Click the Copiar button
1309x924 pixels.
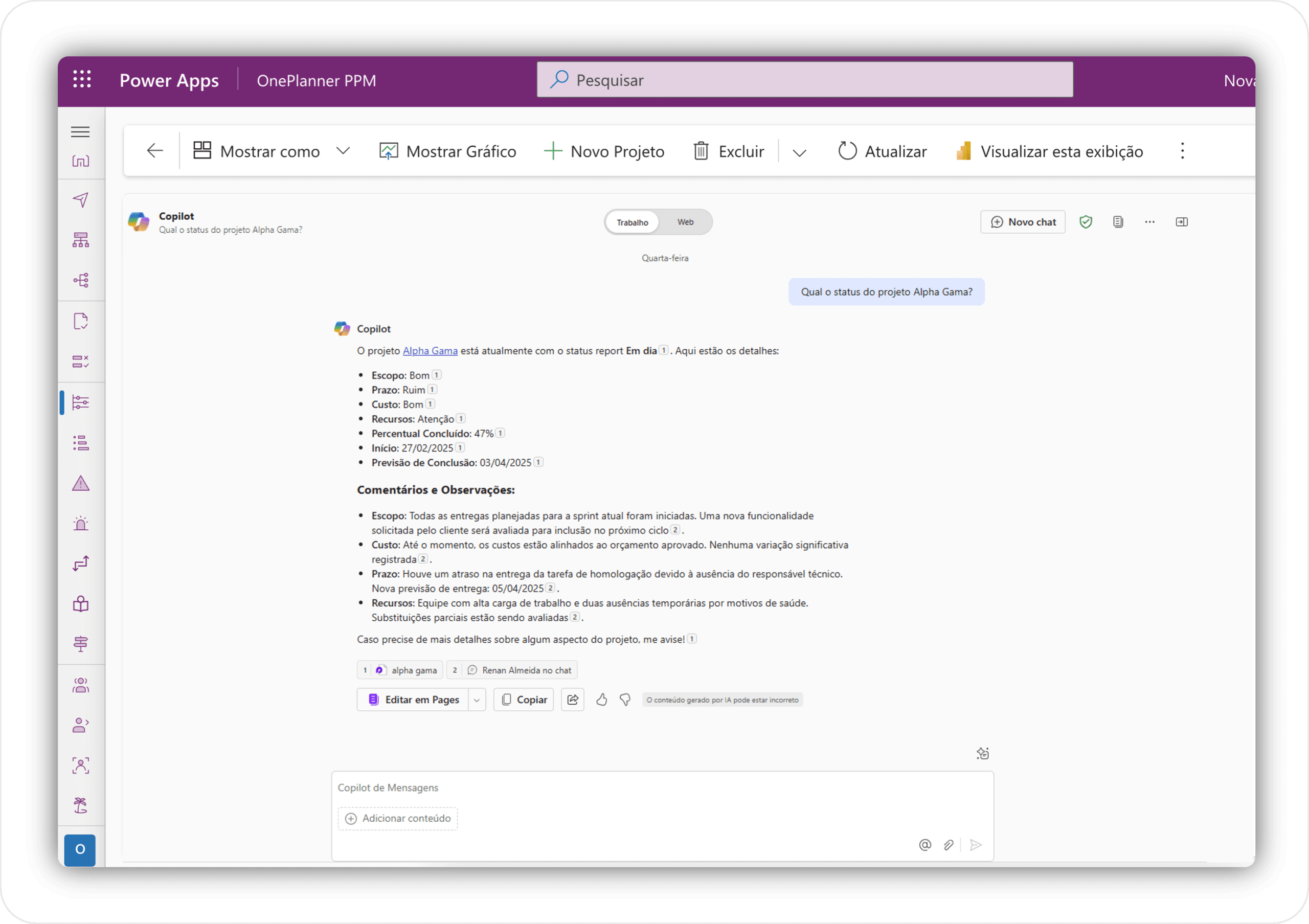tap(524, 700)
